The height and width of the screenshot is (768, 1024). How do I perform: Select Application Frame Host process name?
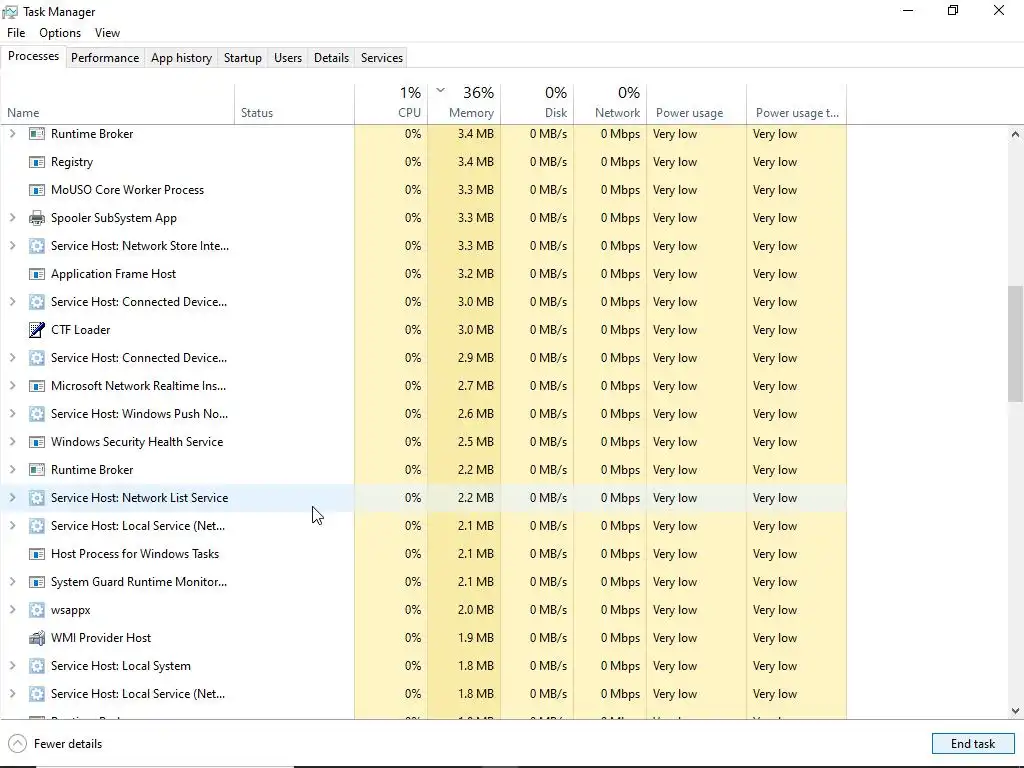click(x=114, y=274)
